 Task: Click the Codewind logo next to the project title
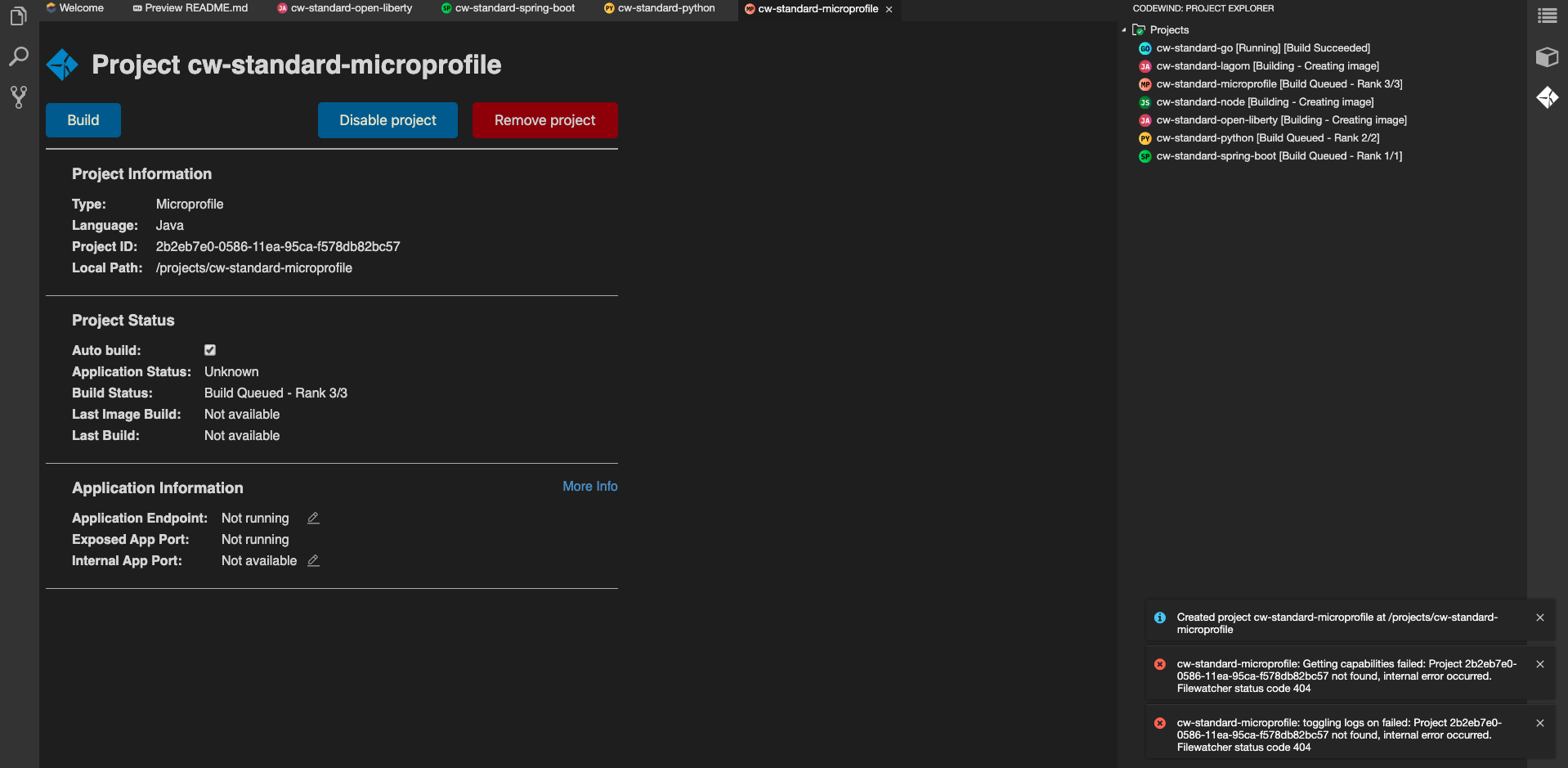(62, 64)
